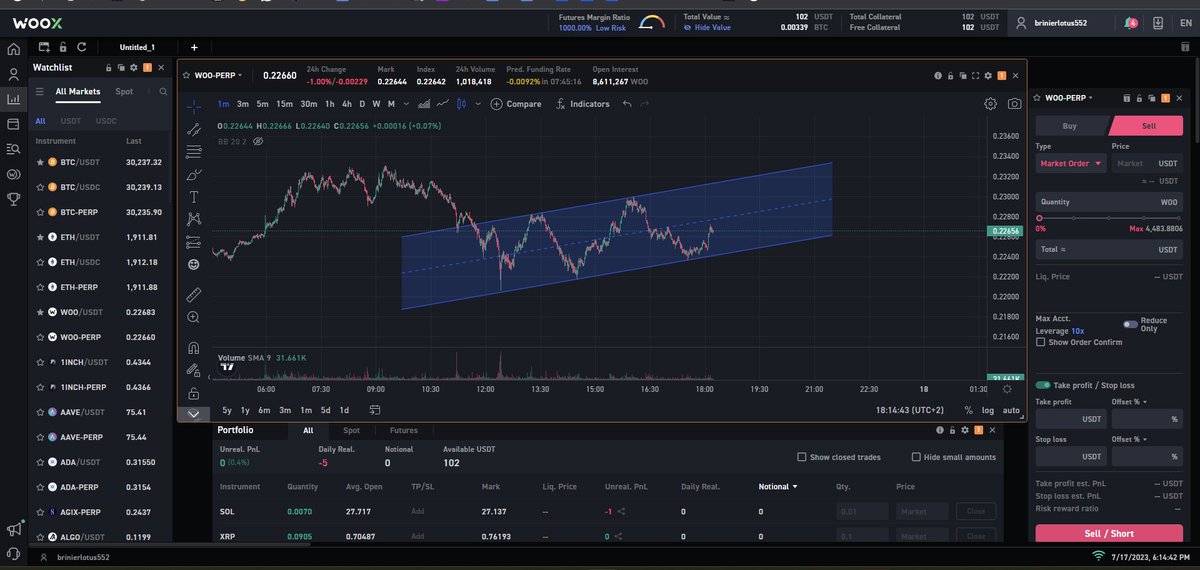
Task: Open the Market Order type dropdown
Action: tap(1070, 163)
